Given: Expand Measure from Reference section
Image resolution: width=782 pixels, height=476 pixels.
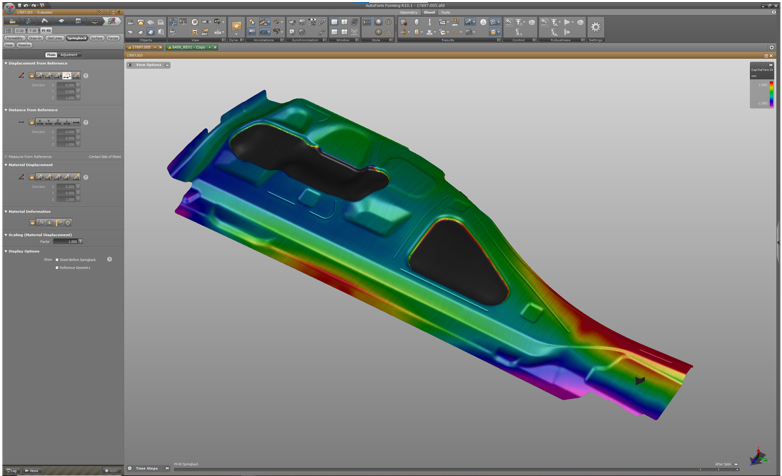Looking at the screenshot, I should pos(6,157).
